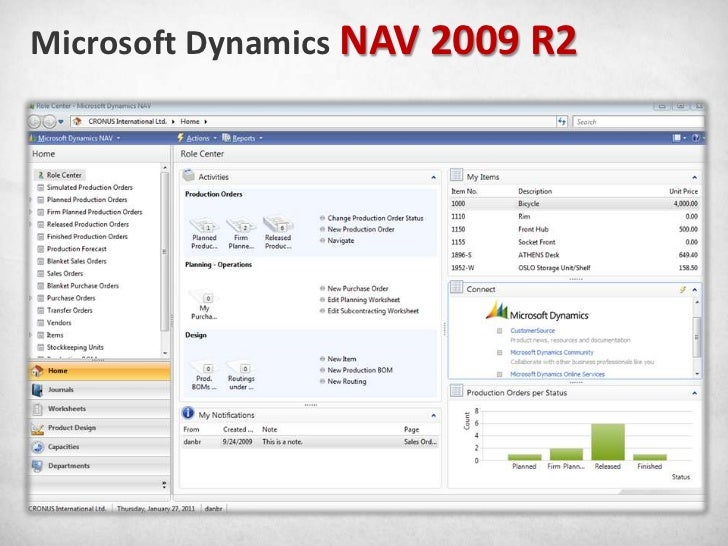Open the Routings under development cue
The image size is (728, 546).
pyautogui.click(x=241, y=375)
